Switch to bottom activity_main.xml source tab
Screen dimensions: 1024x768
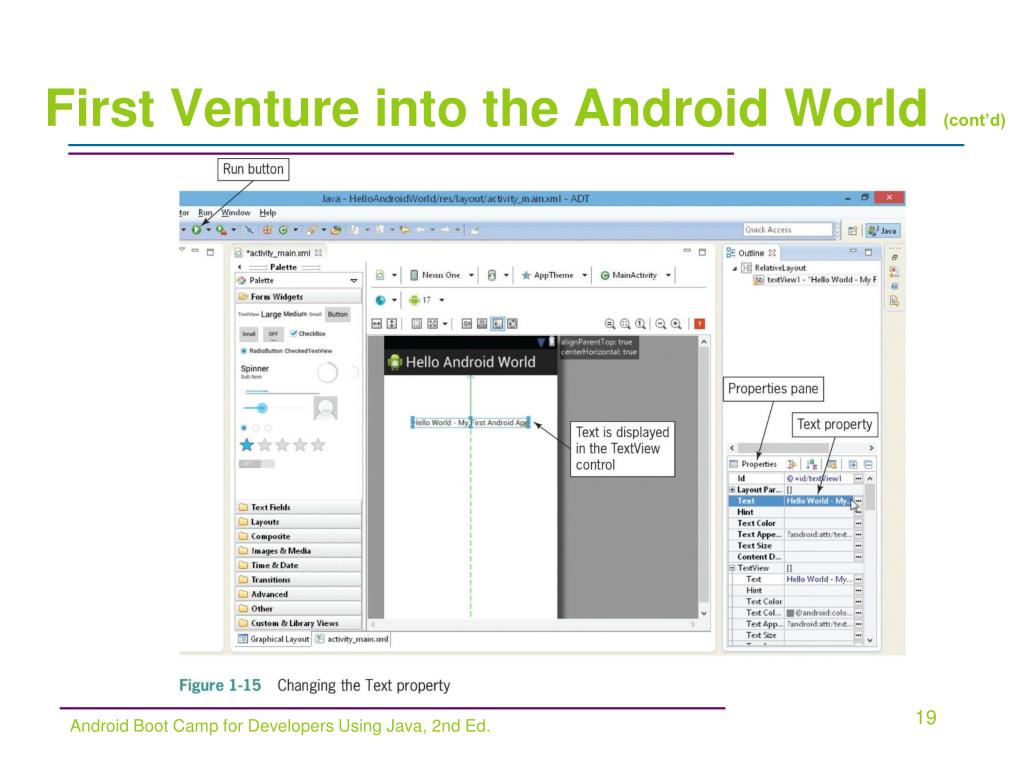click(352, 639)
